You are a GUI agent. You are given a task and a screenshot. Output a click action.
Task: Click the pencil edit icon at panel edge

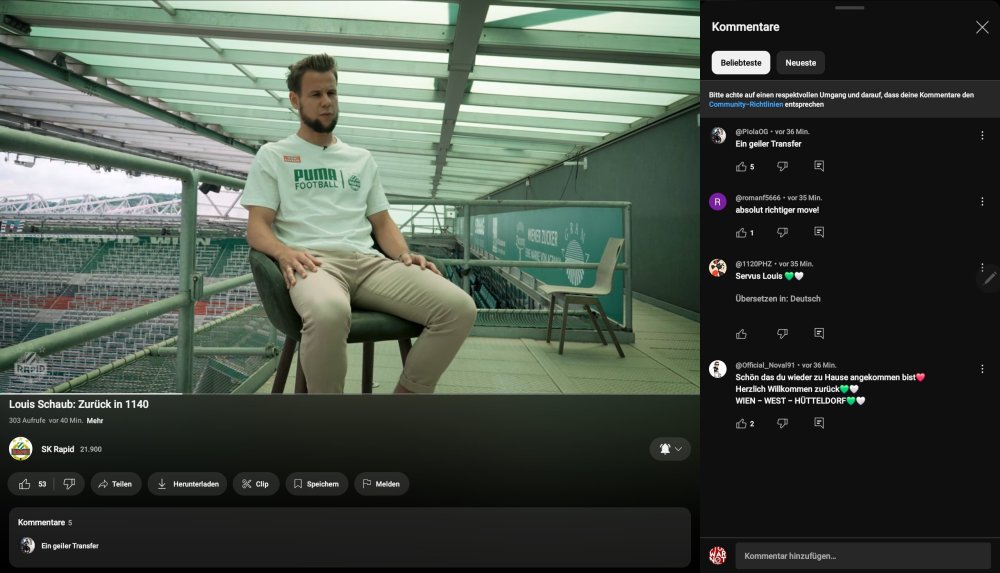990,278
